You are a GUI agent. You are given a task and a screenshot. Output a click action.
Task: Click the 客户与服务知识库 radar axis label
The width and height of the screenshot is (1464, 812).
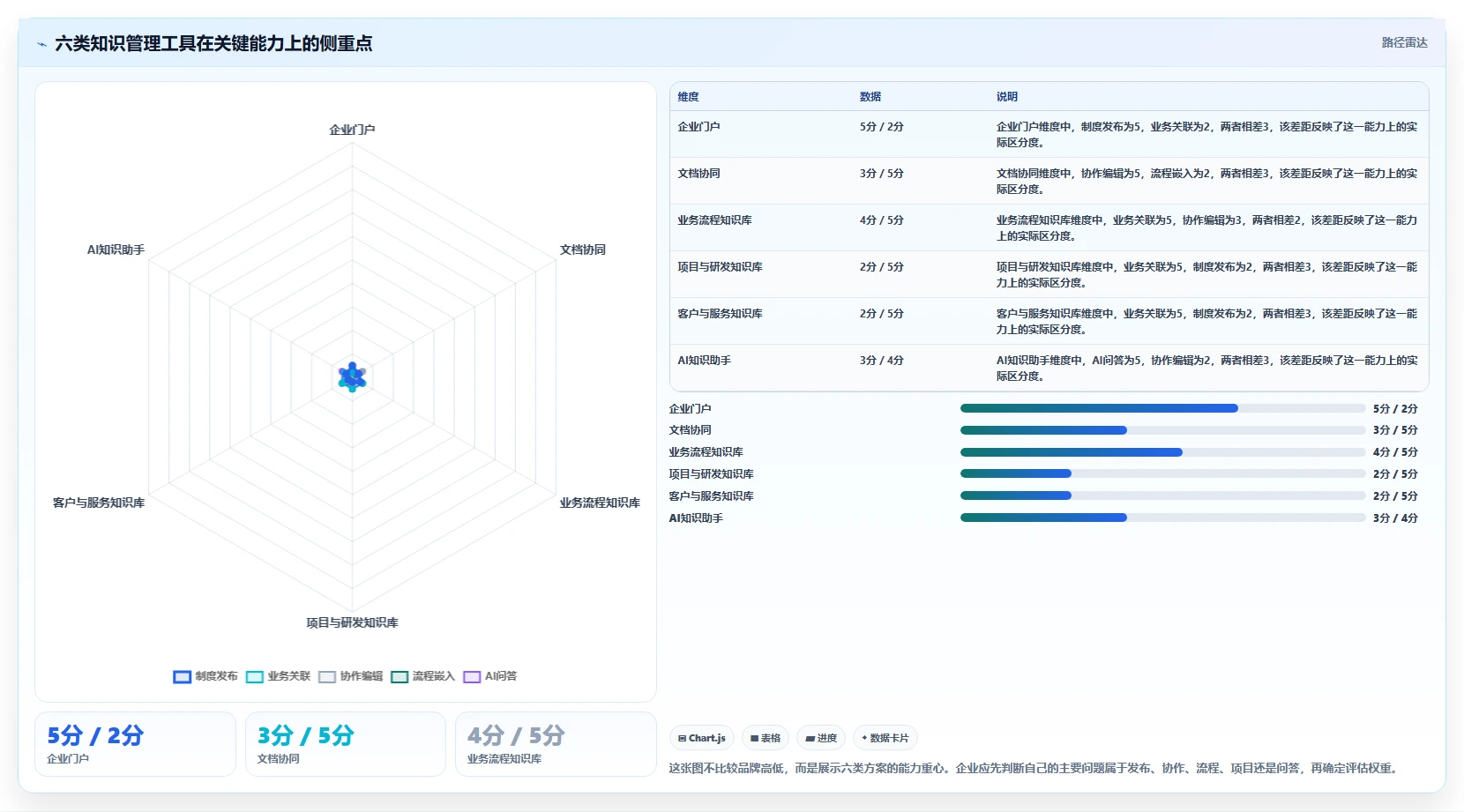[x=99, y=503]
